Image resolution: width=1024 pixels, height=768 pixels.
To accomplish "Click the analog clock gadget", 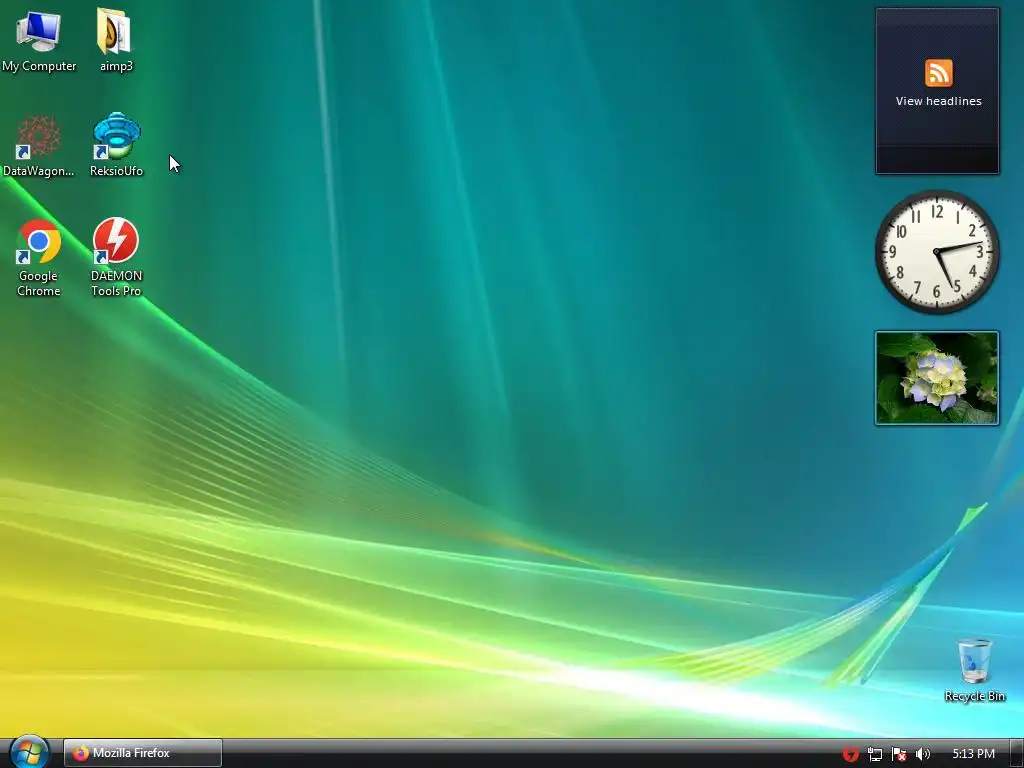I will pos(937,252).
